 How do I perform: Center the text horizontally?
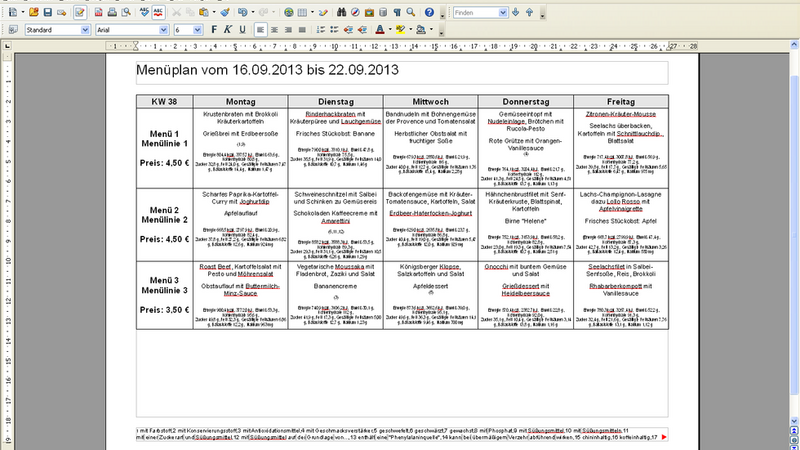point(274,30)
